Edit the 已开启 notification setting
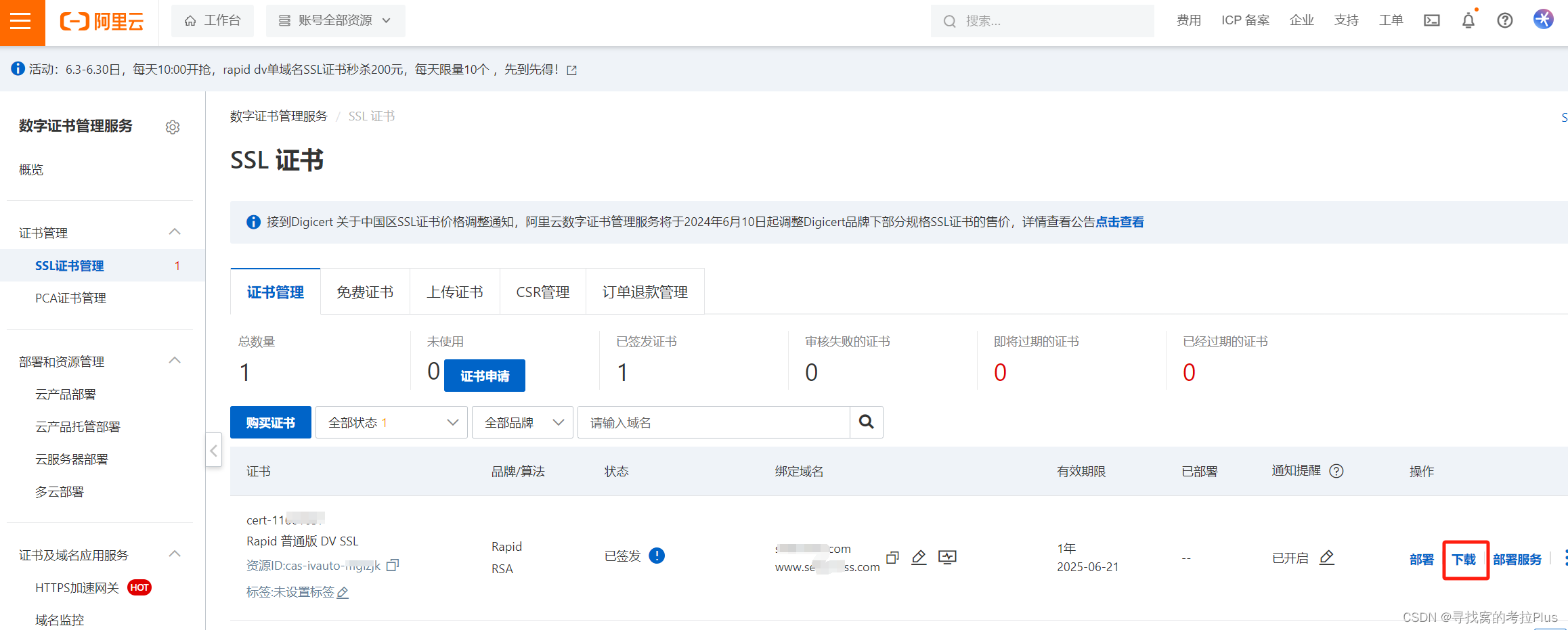This screenshot has width=1568, height=630. tap(1327, 558)
